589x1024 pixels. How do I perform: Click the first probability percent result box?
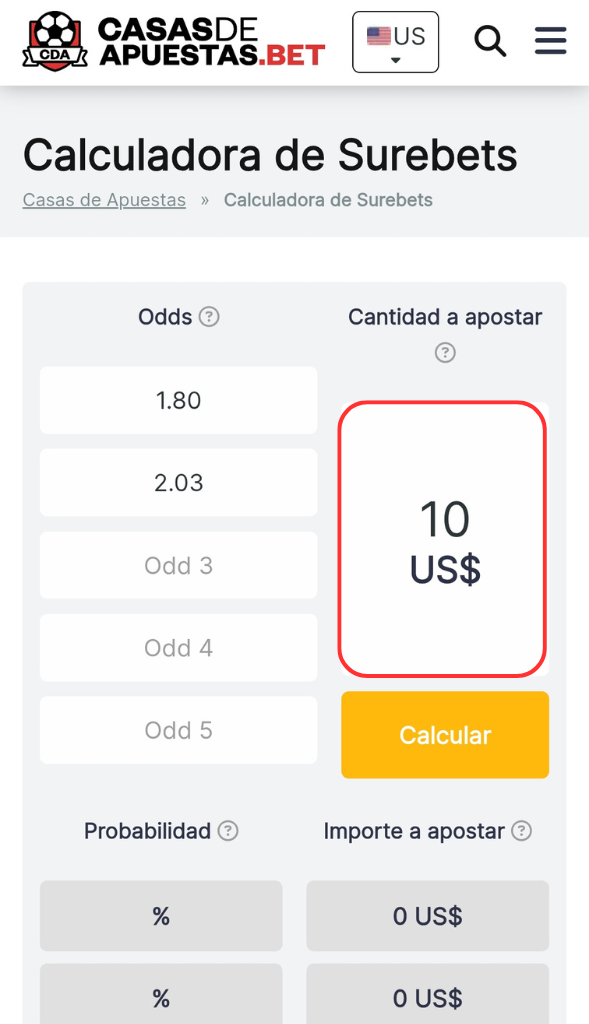pyautogui.click(x=161, y=916)
